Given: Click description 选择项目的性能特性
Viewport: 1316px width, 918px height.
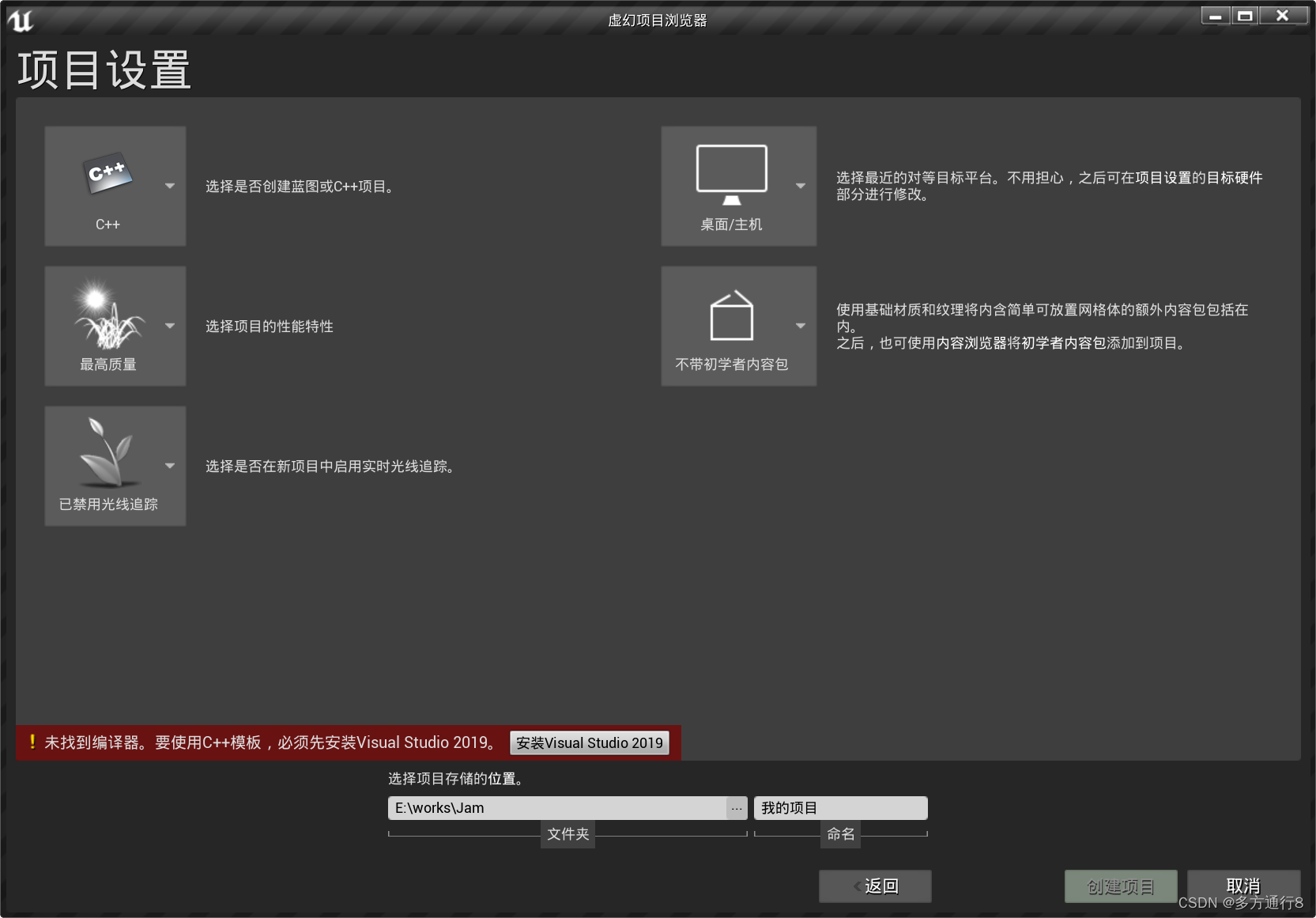Looking at the screenshot, I should tap(270, 327).
